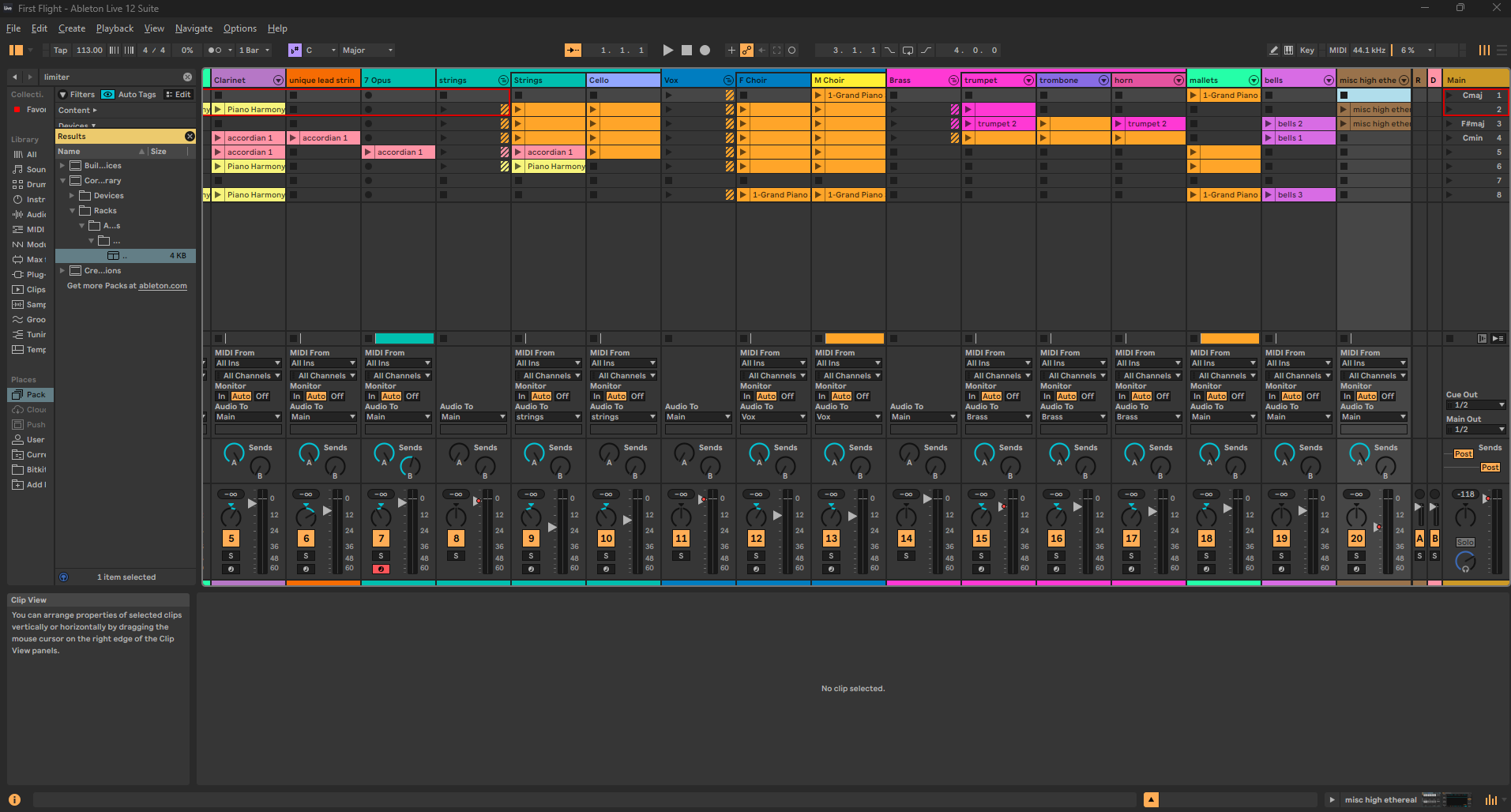The height and width of the screenshot is (812, 1511).
Task: Click track 9 Strings pan knob
Action: pos(531,517)
